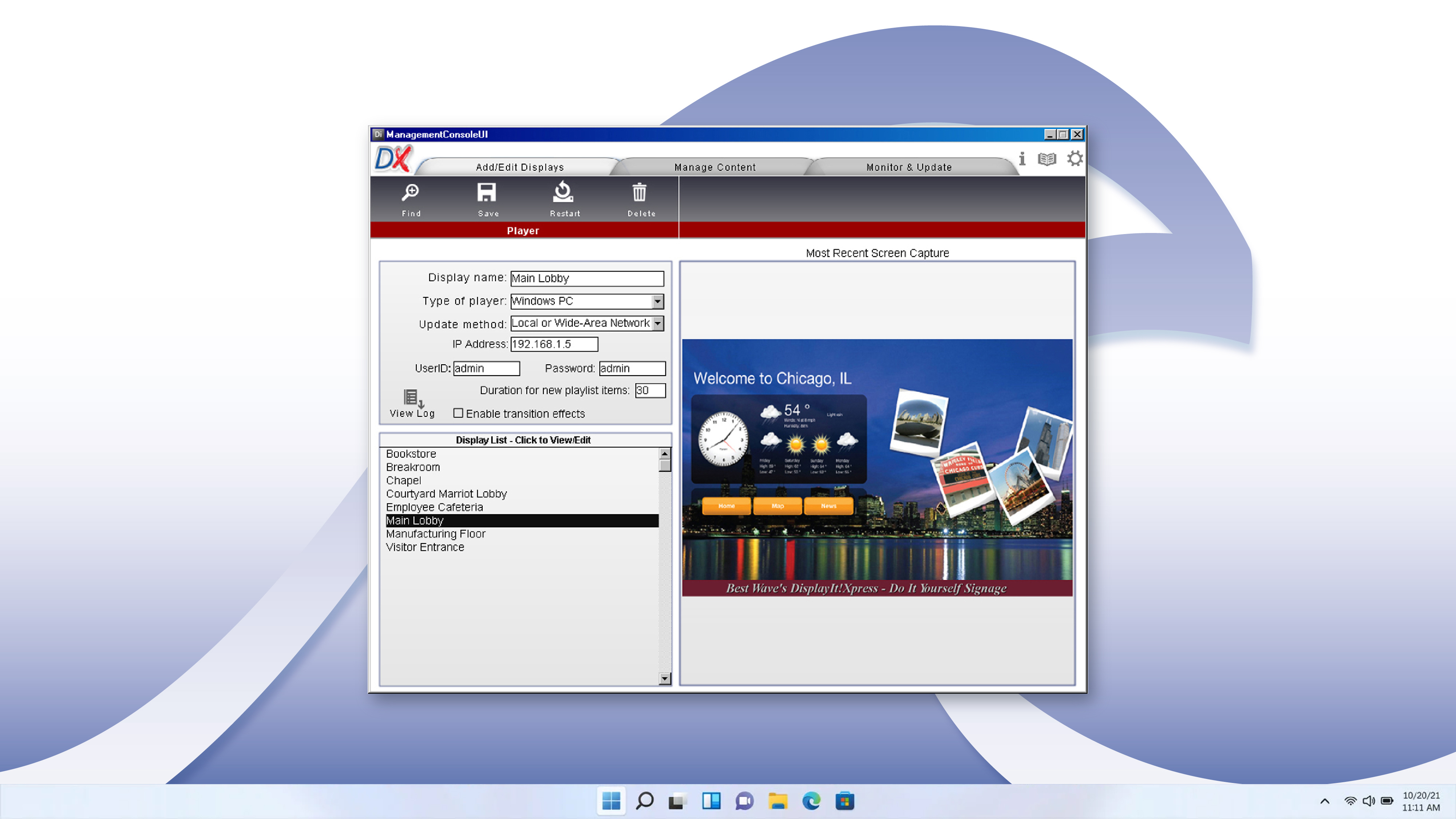
Task: Click the IP Address input field
Action: pyautogui.click(x=554, y=344)
